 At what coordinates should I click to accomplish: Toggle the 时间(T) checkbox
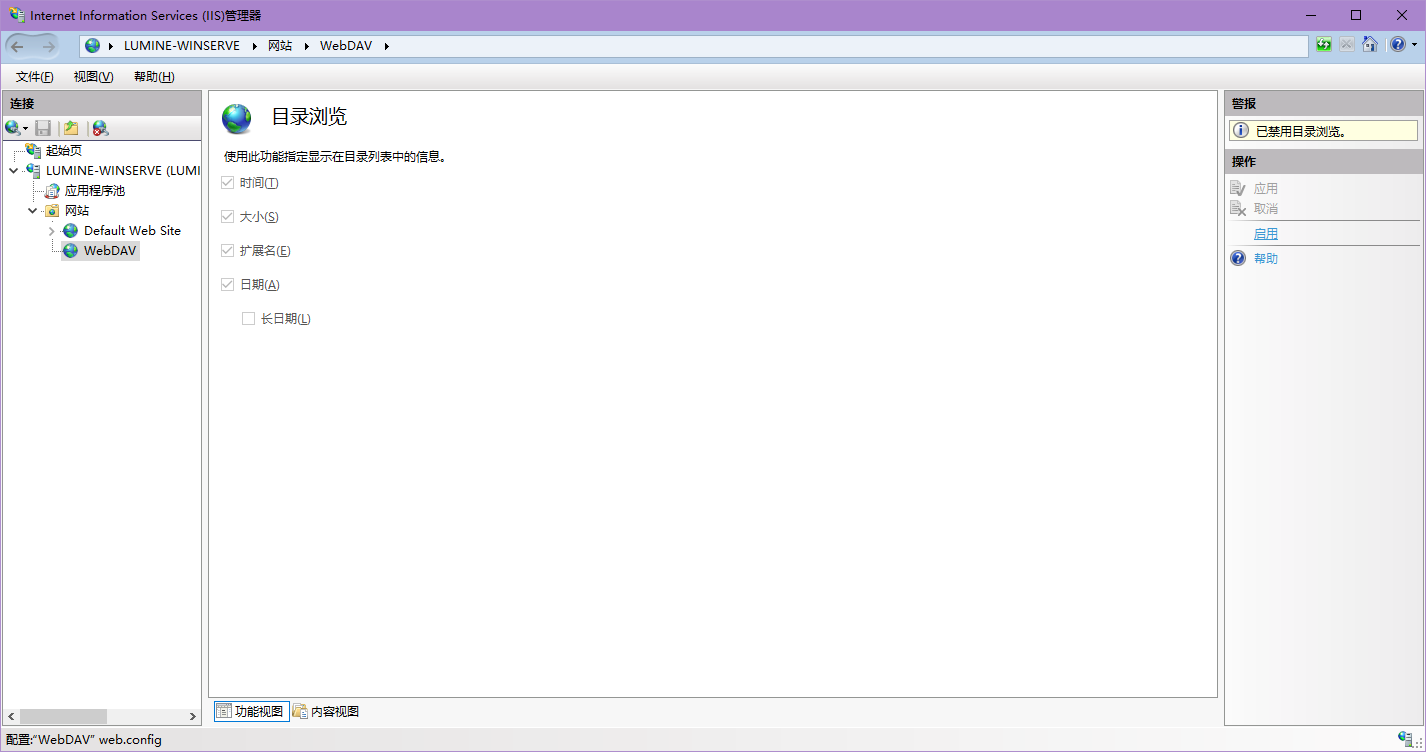pyautogui.click(x=228, y=183)
